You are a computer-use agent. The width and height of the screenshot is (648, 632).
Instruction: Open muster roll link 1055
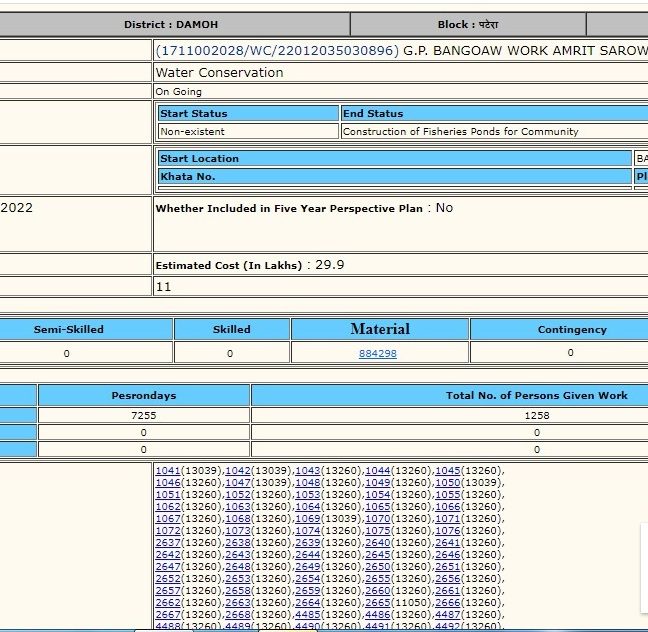coord(448,494)
